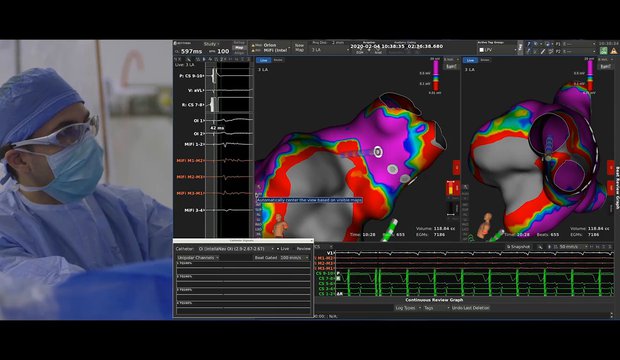620x360 pixels.
Task: Select the diagonal line drawing tool icon
Action: pyautogui.click(x=543, y=51)
